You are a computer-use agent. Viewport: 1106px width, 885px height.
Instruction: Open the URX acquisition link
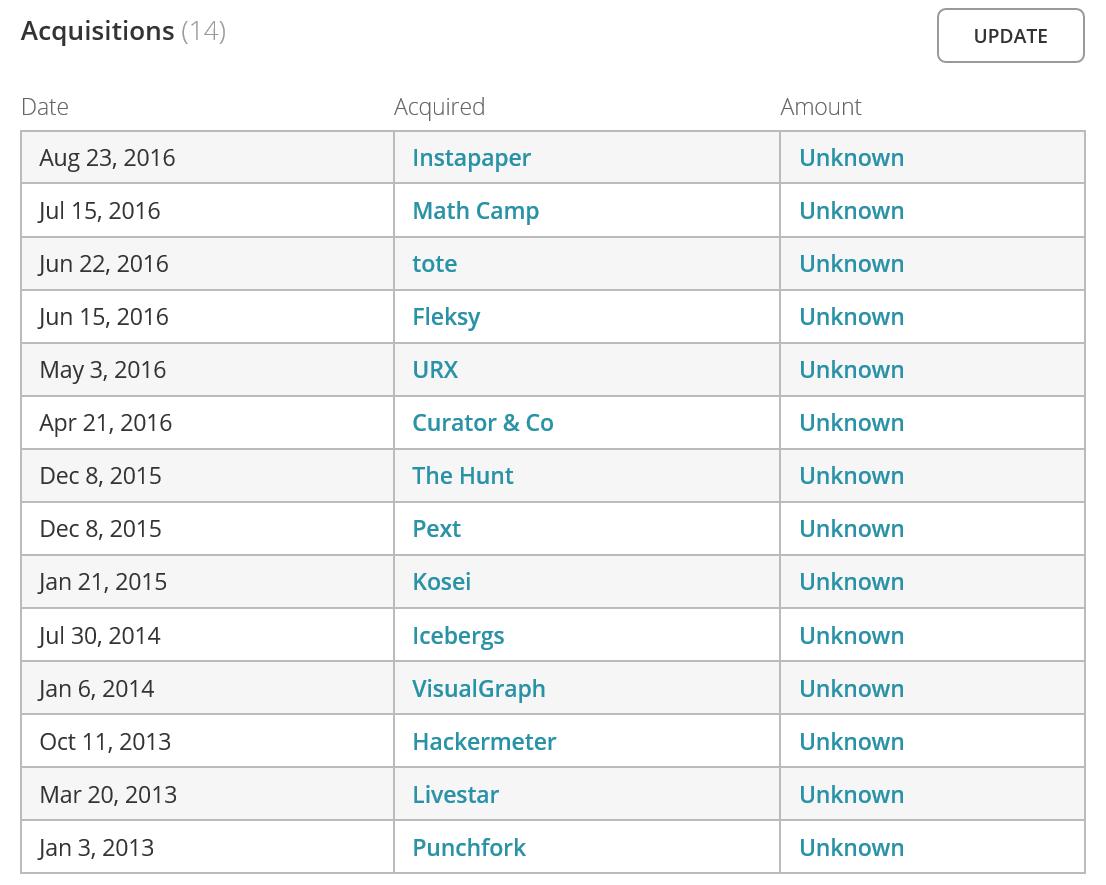[435, 370]
